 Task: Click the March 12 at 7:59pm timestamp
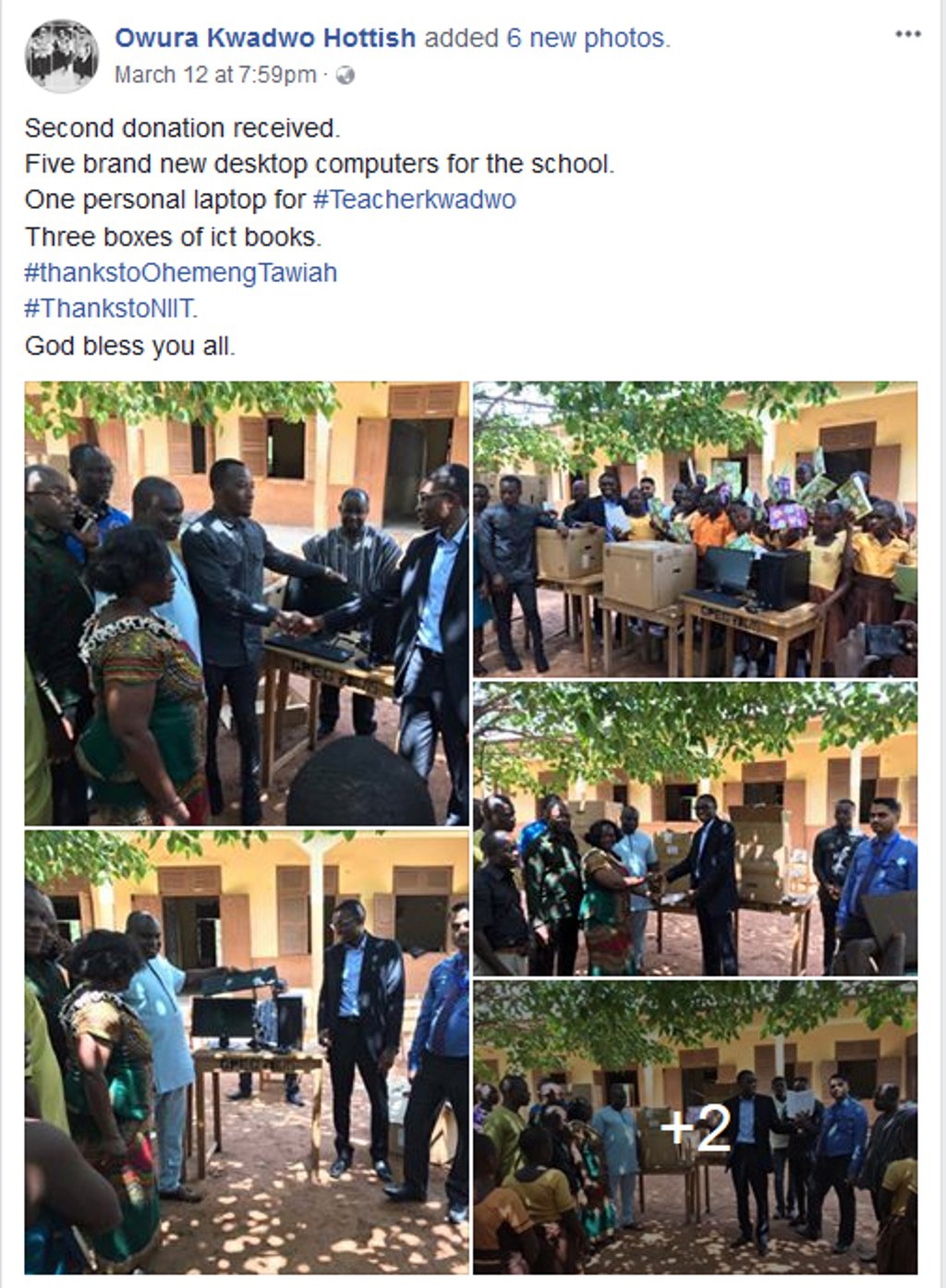click(214, 75)
